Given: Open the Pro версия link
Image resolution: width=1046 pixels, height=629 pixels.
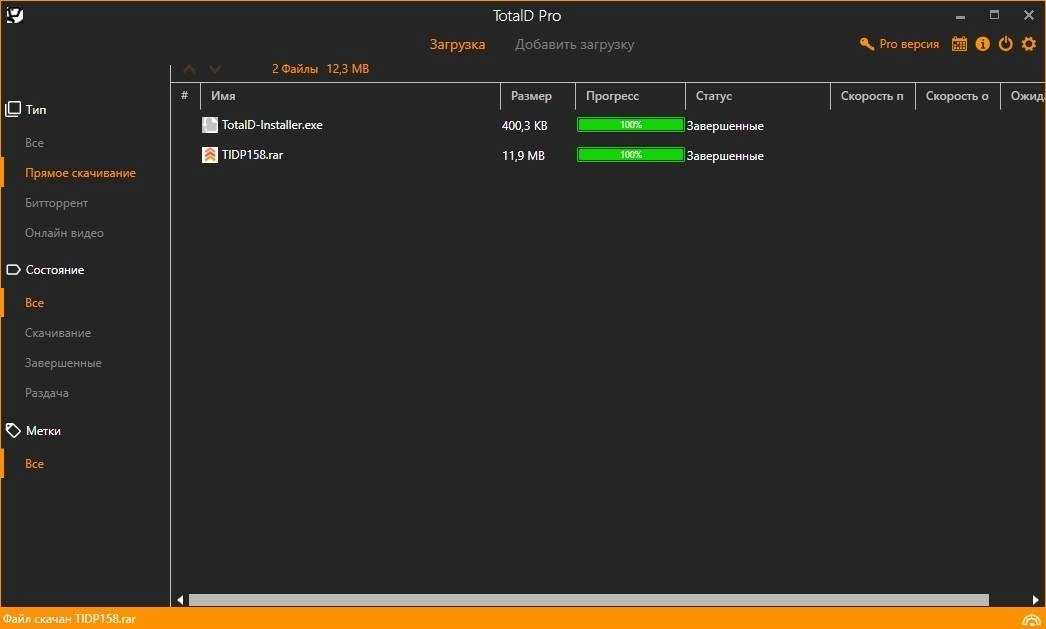Looking at the screenshot, I should click(909, 44).
